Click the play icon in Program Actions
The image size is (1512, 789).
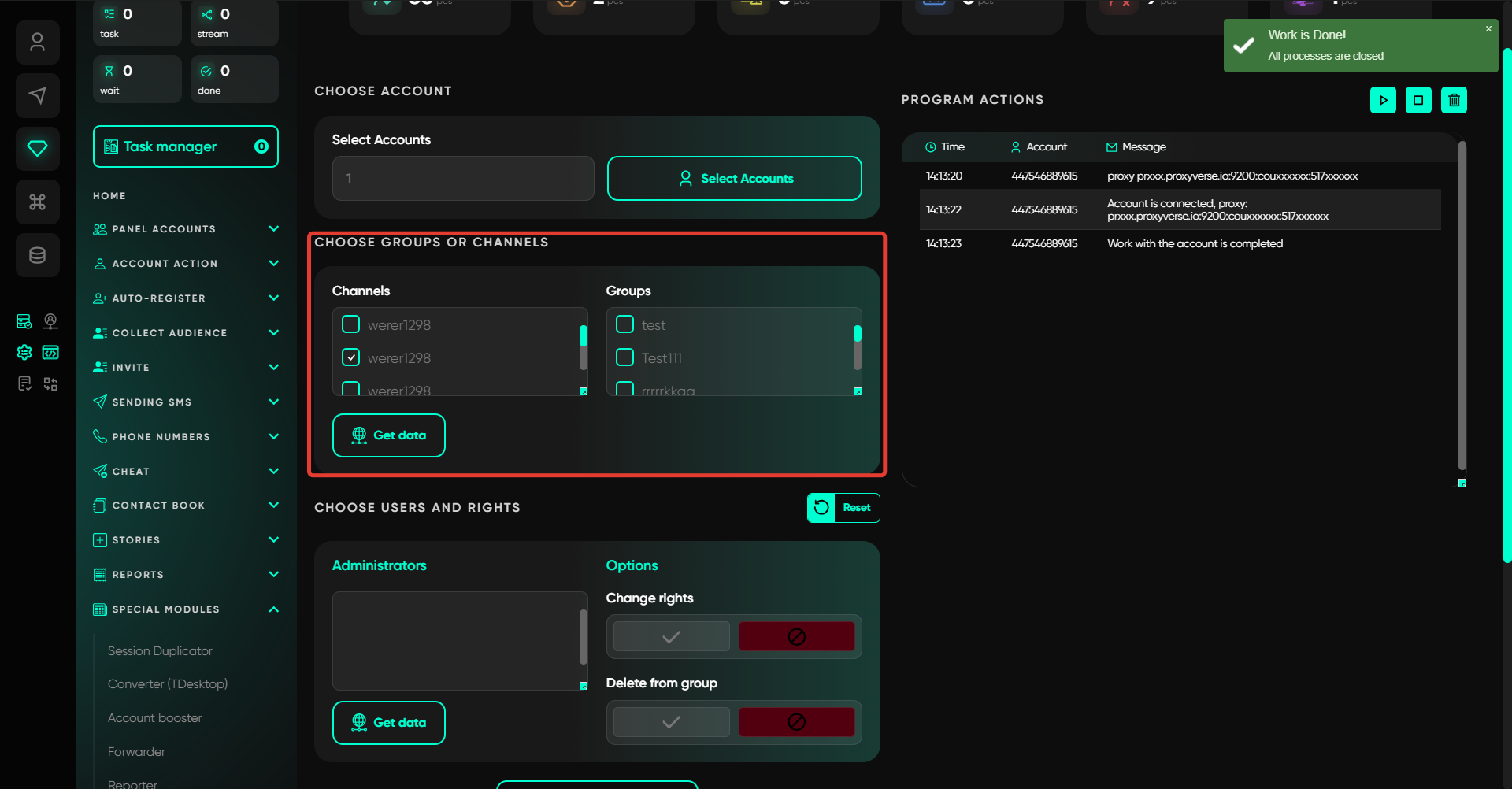coord(1383,100)
